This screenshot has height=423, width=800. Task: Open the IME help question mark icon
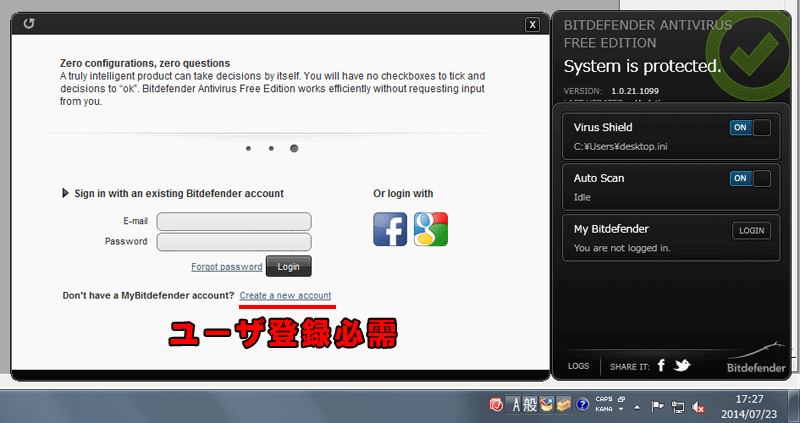coord(582,405)
